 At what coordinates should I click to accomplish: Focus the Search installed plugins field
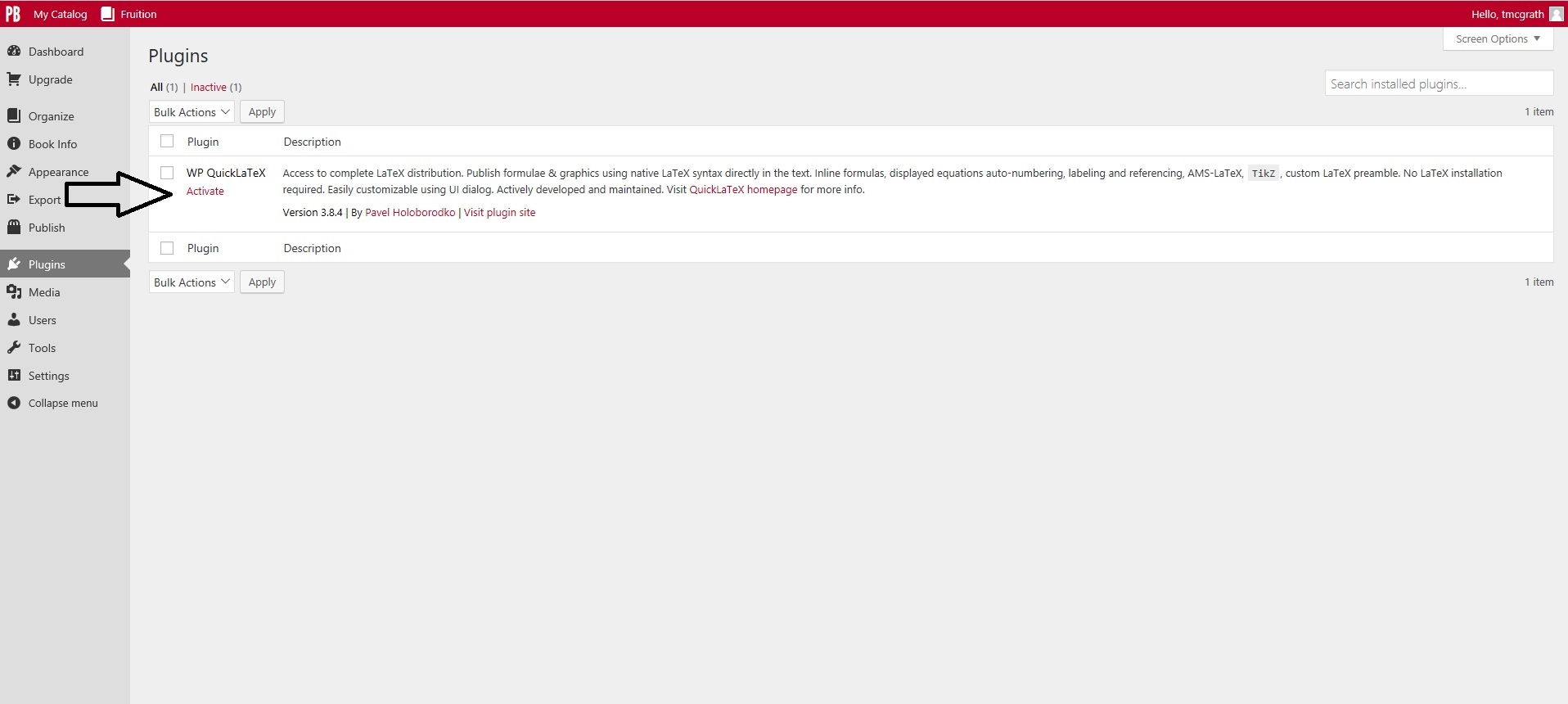click(x=1439, y=83)
